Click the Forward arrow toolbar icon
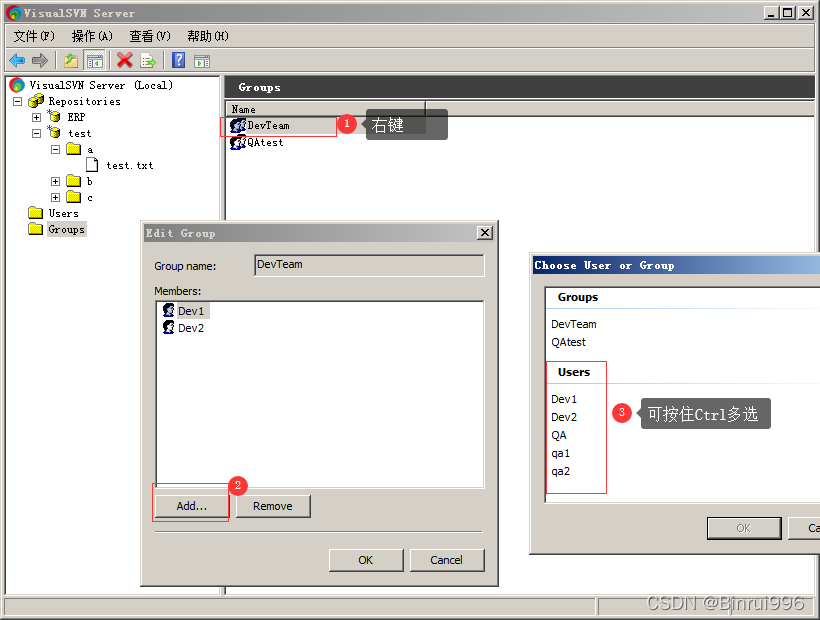Viewport: 820px width, 620px height. 40,61
